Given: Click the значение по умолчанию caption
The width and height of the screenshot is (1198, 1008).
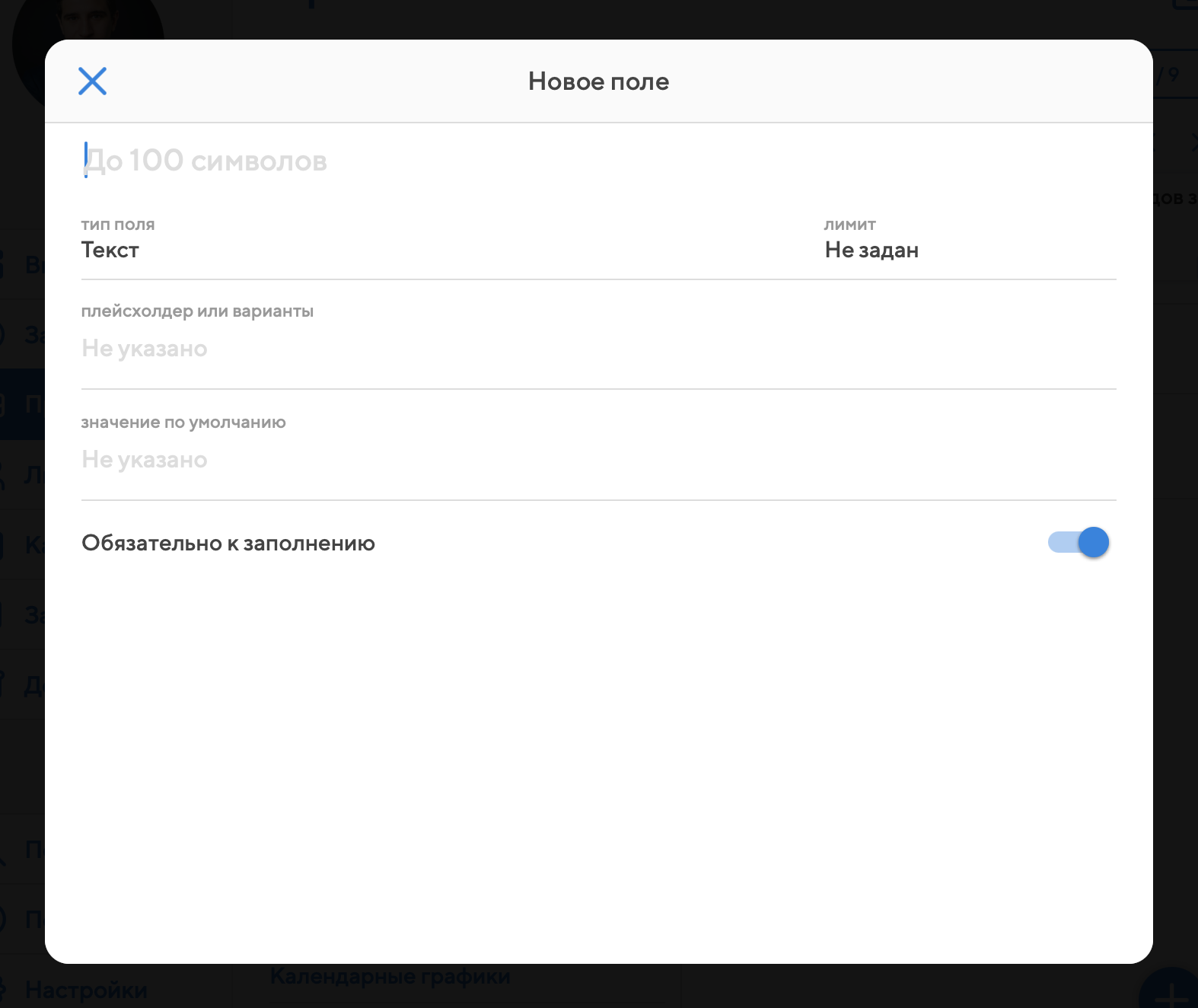Looking at the screenshot, I should click(183, 423).
